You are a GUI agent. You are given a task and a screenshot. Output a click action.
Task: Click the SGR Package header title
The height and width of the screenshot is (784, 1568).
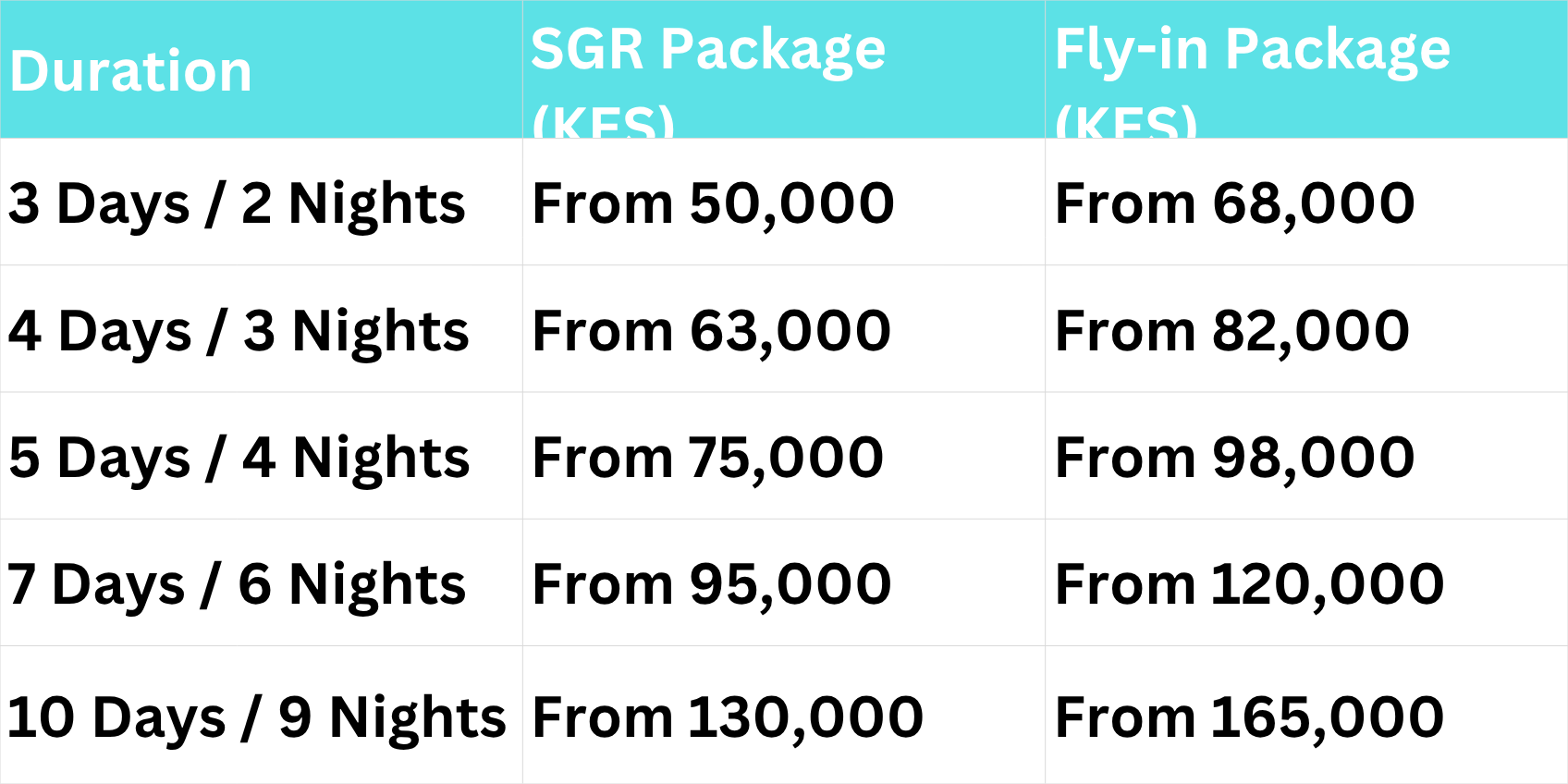pyautogui.click(x=708, y=49)
